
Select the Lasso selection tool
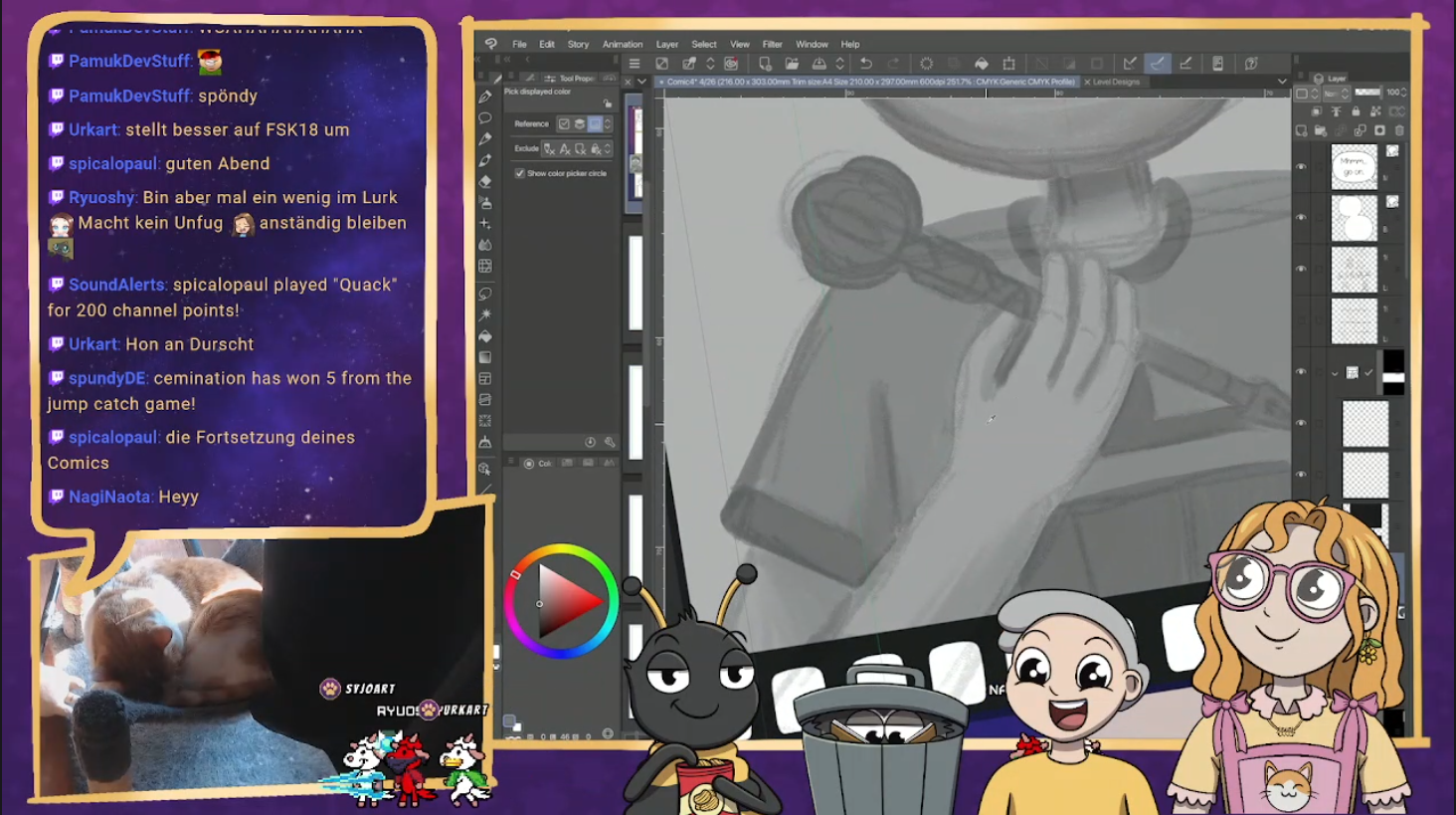[x=485, y=295]
